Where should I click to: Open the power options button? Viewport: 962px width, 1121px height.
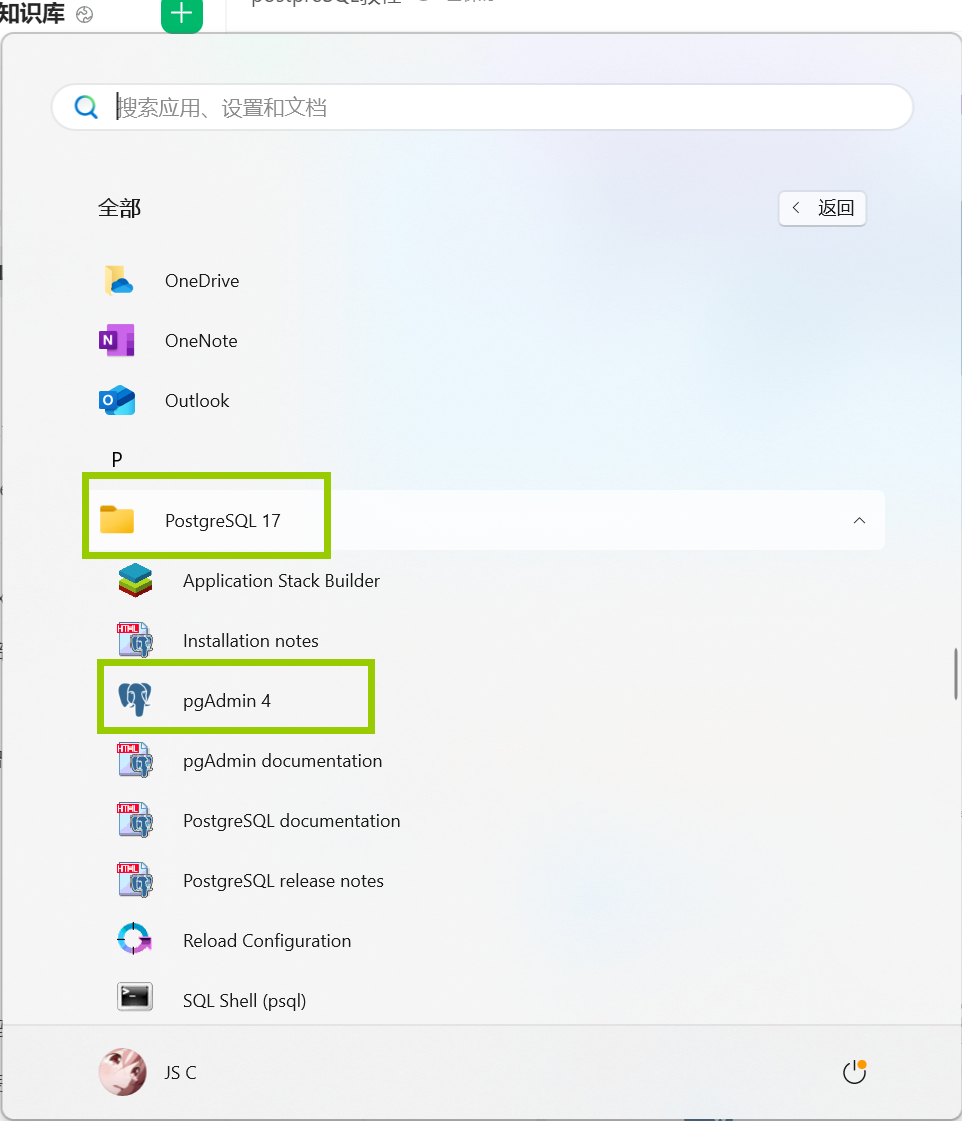point(854,1072)
